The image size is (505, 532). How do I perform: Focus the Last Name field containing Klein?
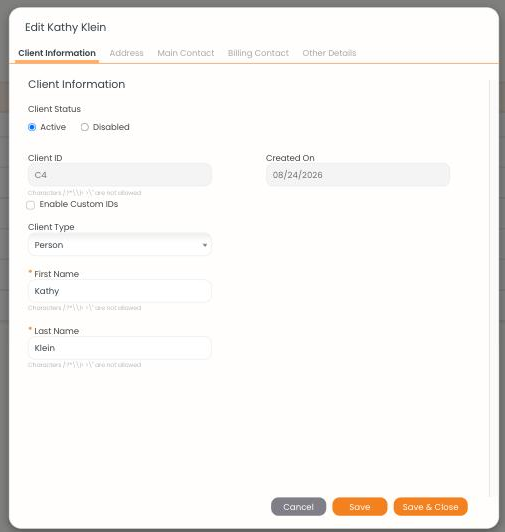tap(120, 348)
